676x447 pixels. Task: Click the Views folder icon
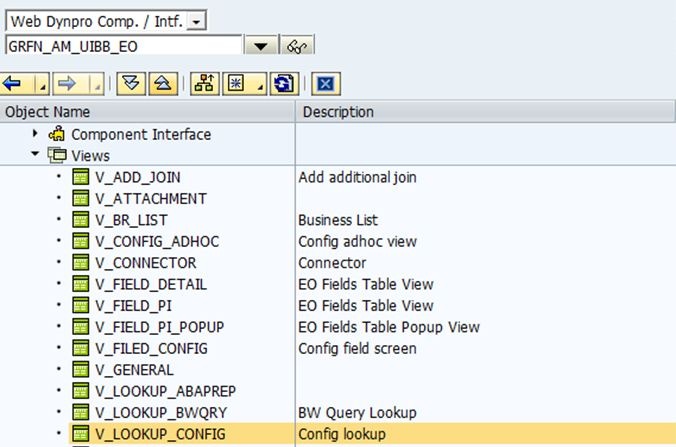click(57, 155)
